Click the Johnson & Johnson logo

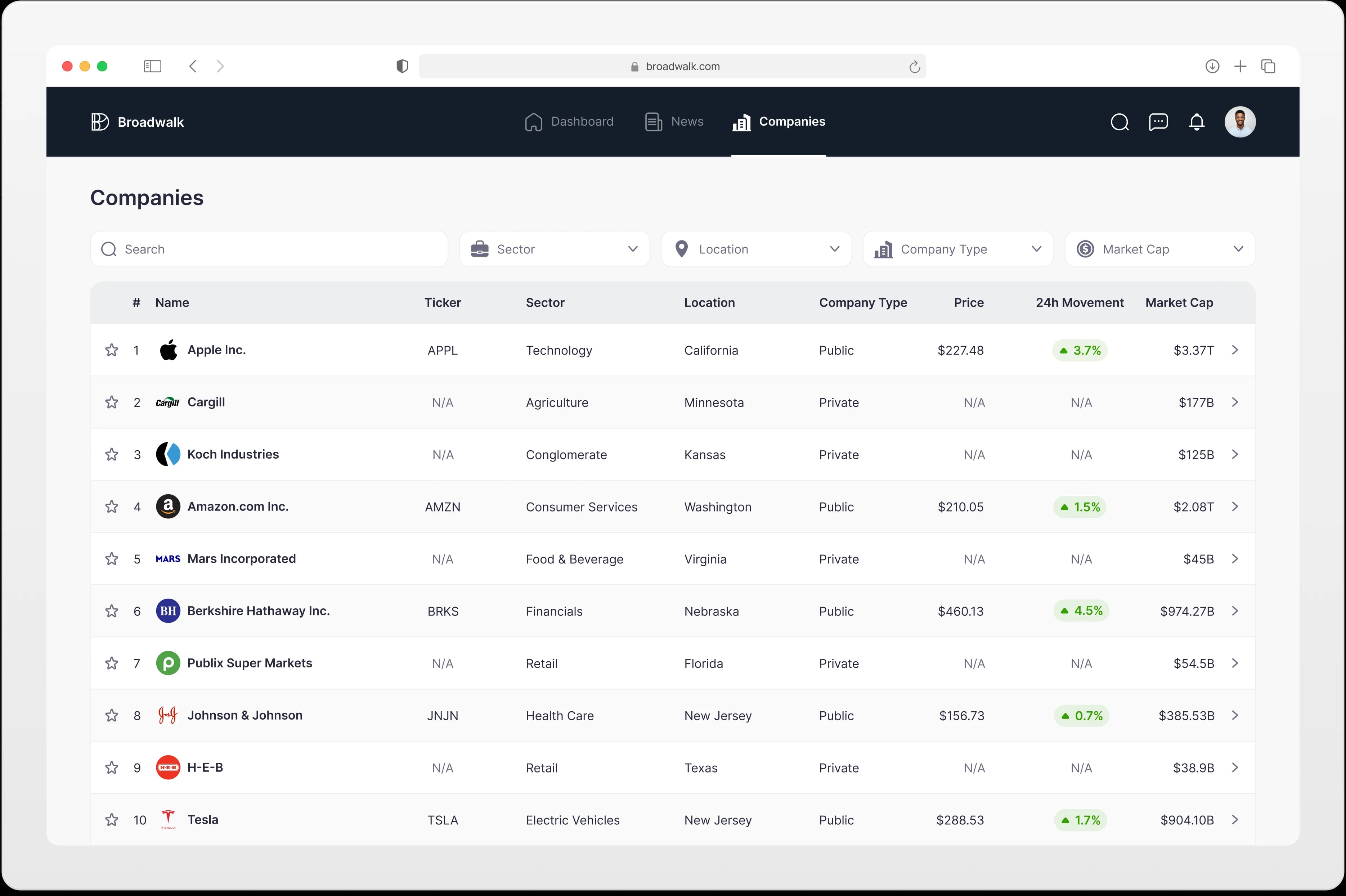168,715
